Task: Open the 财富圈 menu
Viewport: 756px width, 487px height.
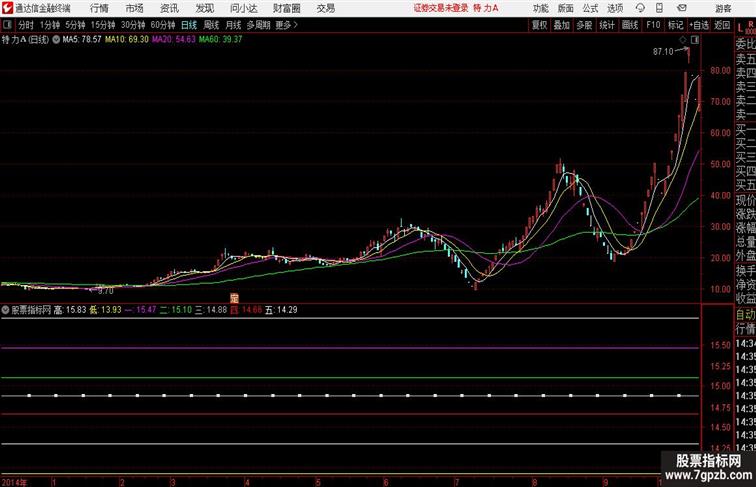Action: click(x=286, y=8)
